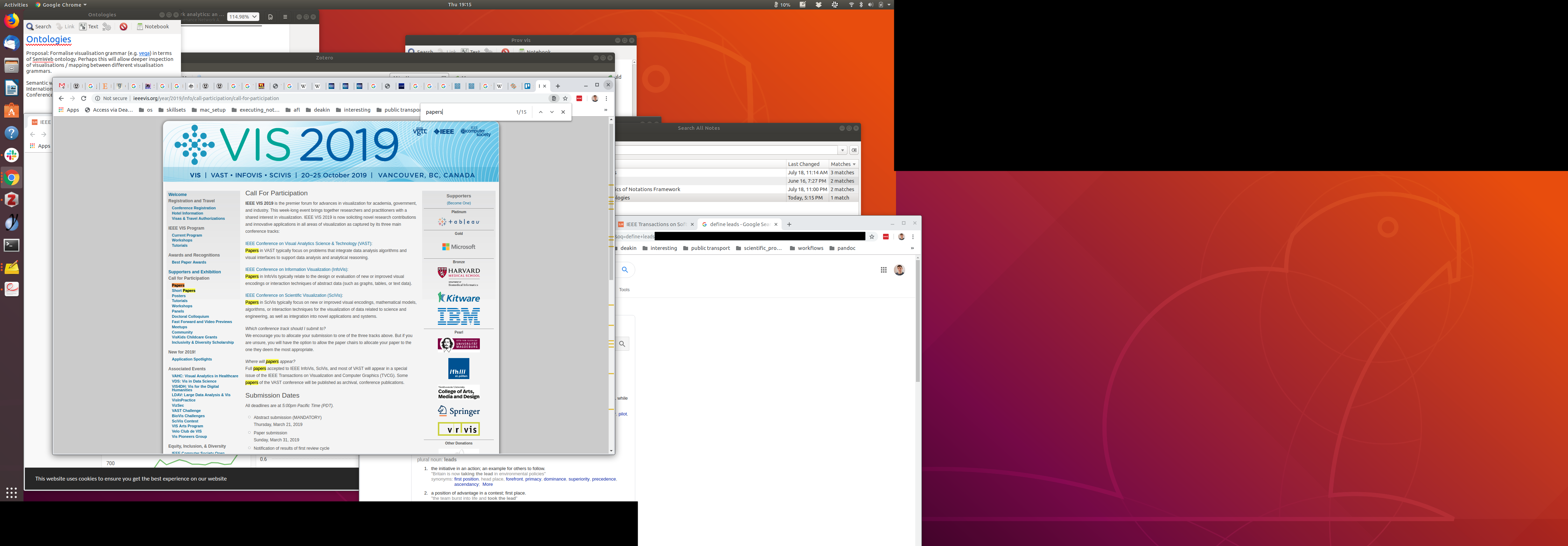Image resolution: width=1568 pixels, height=546 pixels.
Task: Go to next find-in-page match
Action: [x=552, y=112]
